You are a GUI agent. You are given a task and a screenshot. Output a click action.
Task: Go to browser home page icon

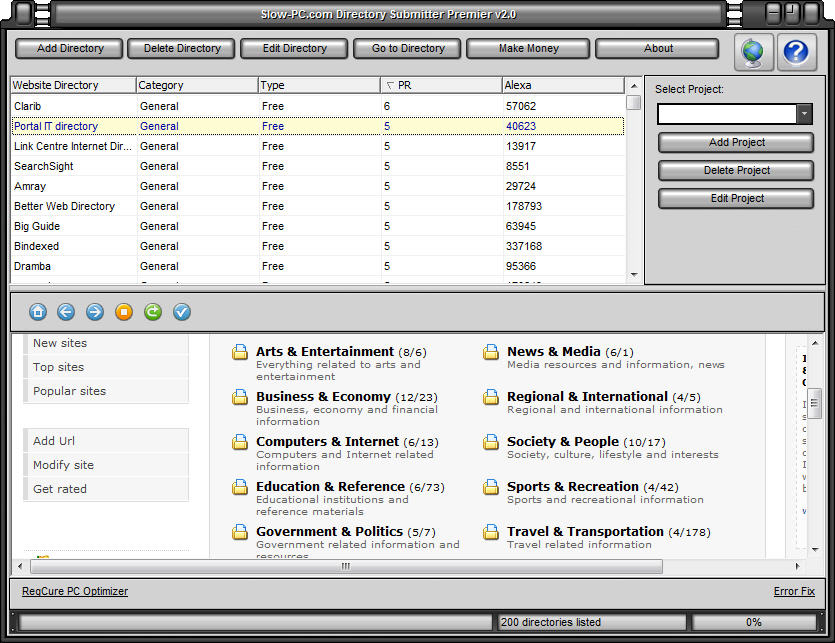pos(38,312)
